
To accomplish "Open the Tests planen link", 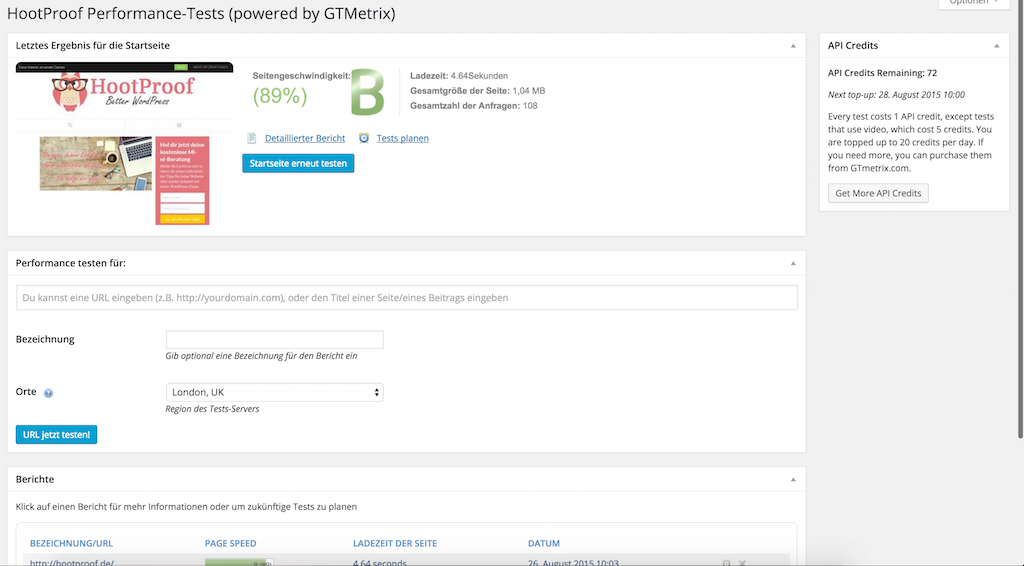I will click(x=402, y=138).
